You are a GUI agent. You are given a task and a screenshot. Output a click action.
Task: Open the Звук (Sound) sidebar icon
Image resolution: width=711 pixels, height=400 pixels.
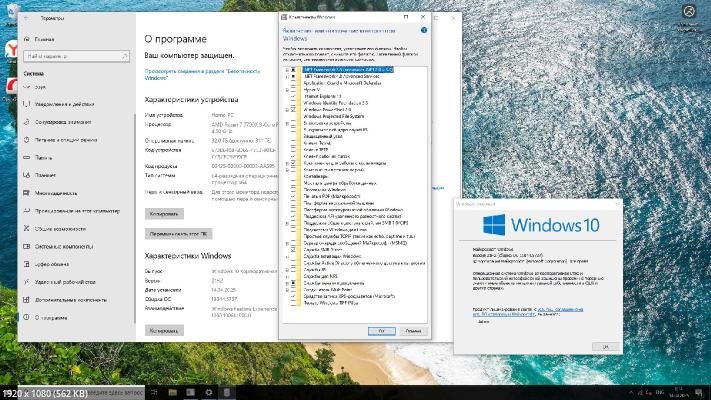point(27,87)
